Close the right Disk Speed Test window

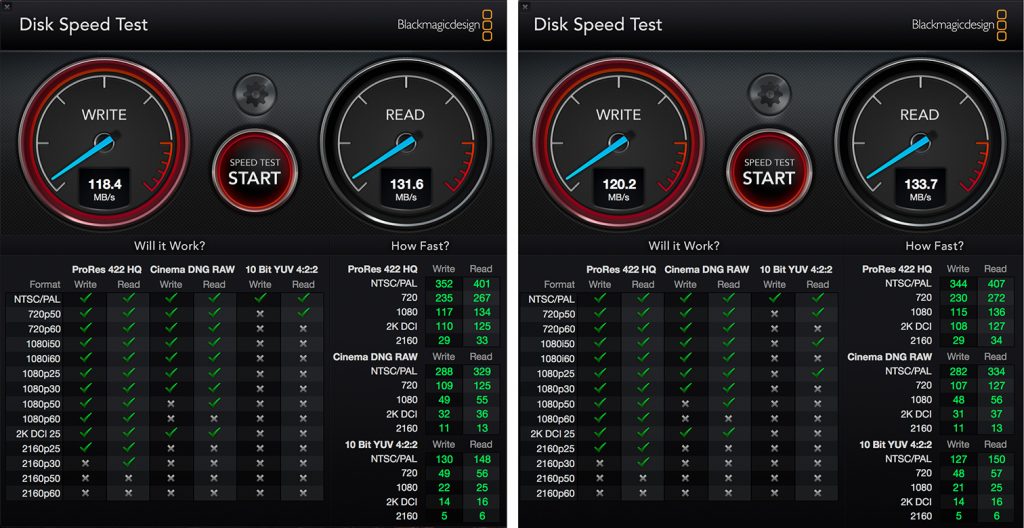[524, 6]
